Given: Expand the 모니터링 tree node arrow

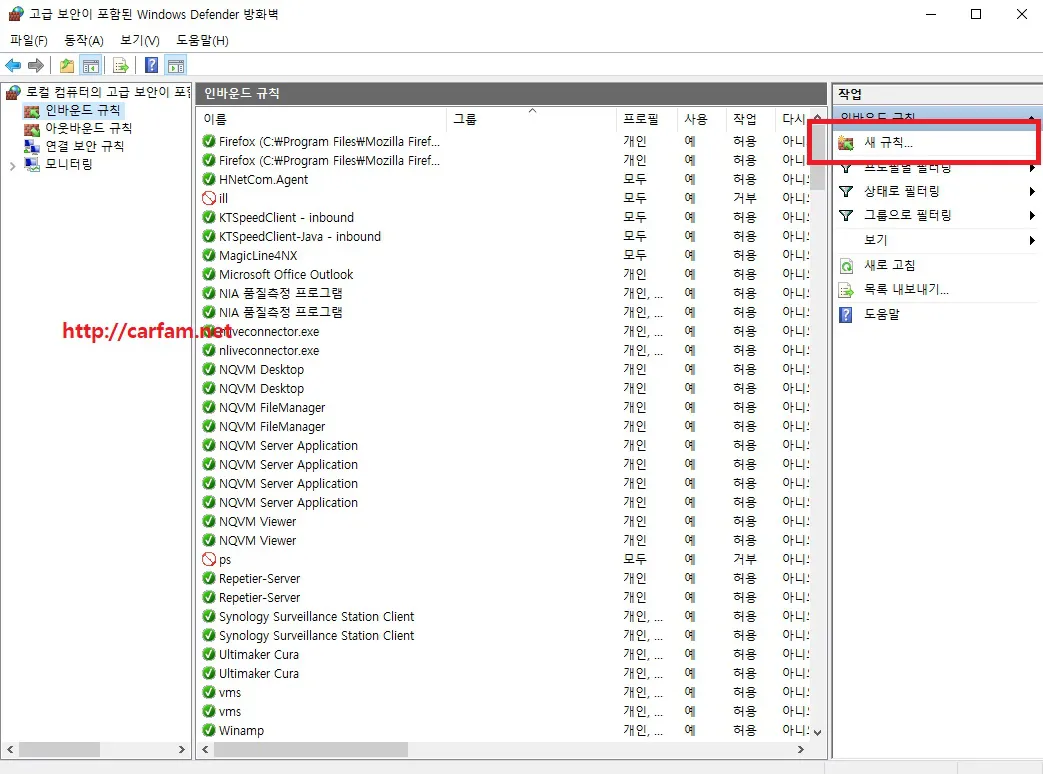Looking at the screenshot, I should [x=12, y=166].
